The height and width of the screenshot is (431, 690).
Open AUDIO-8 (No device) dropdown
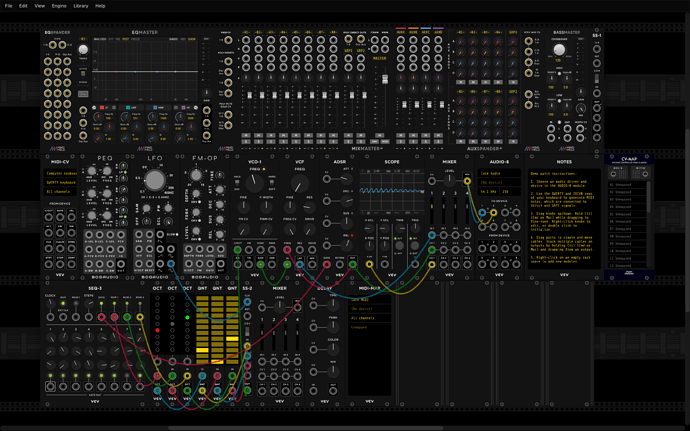click(x=499, y=182)
